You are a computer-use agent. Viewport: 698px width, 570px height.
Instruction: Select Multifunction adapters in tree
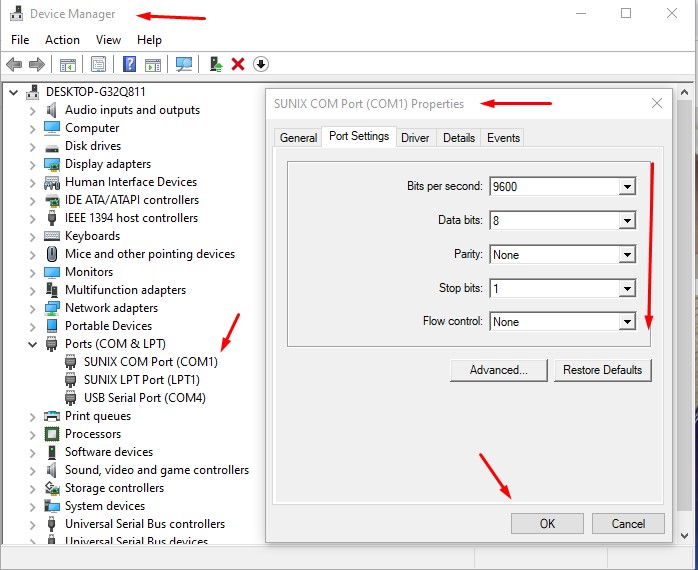click(126, 290)
